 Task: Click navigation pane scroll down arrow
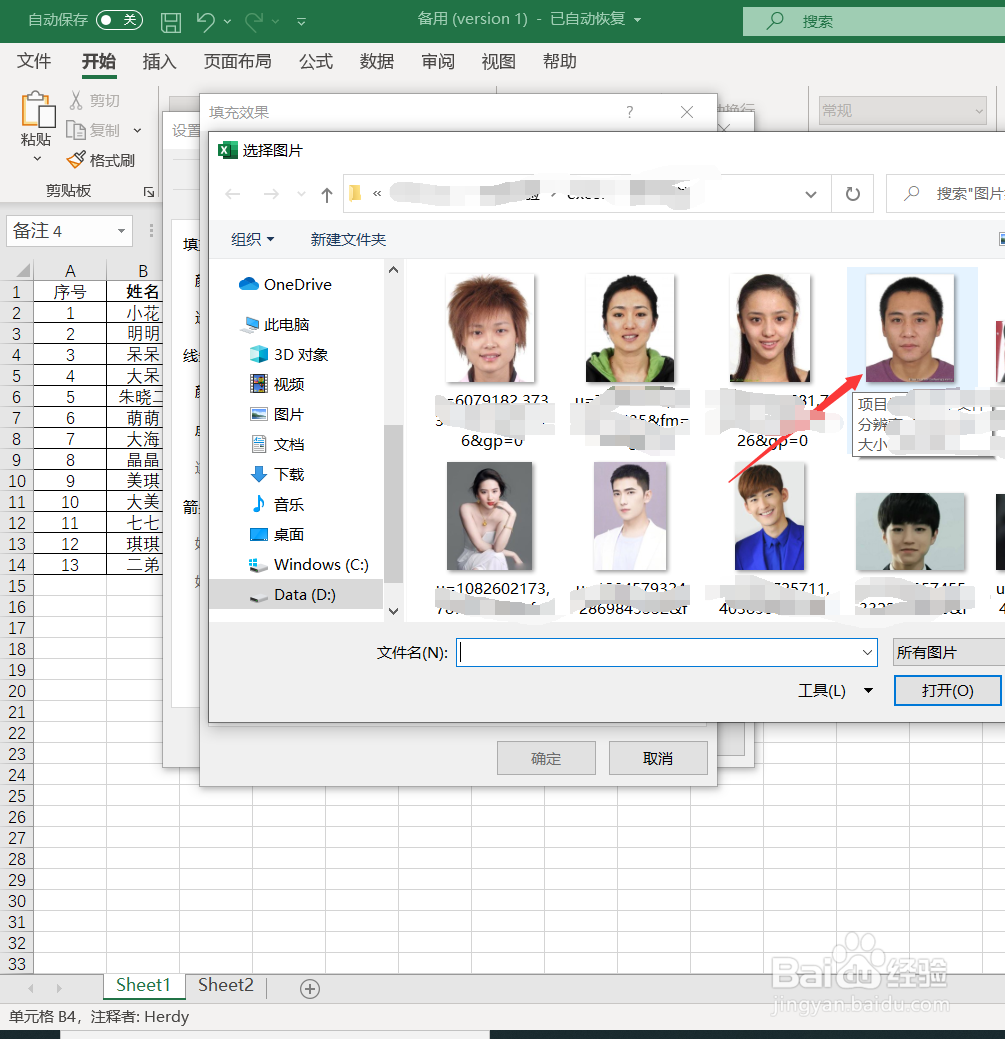point(393,611)
